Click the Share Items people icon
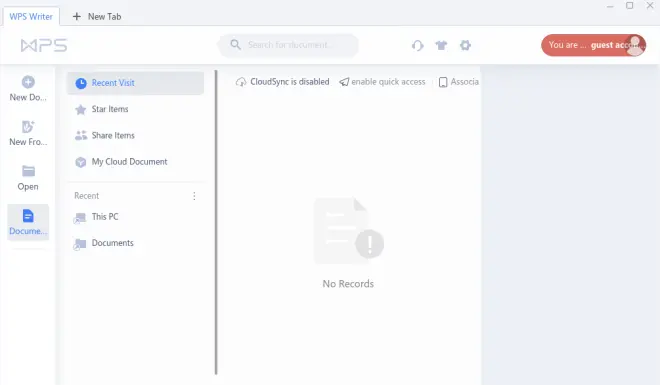The height and width of the screenshot is (385, 660). [x=81, y=135]
